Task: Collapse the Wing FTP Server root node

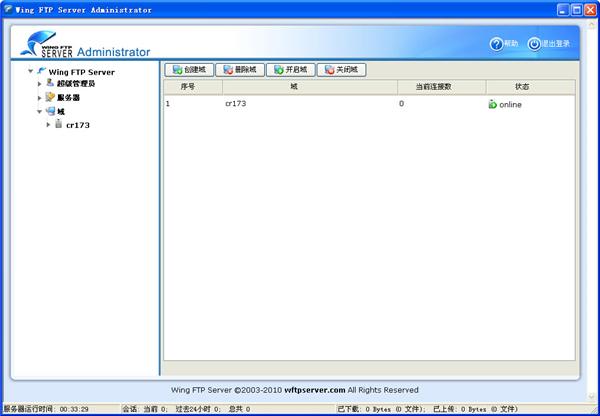Action: [x=30, y=71]
